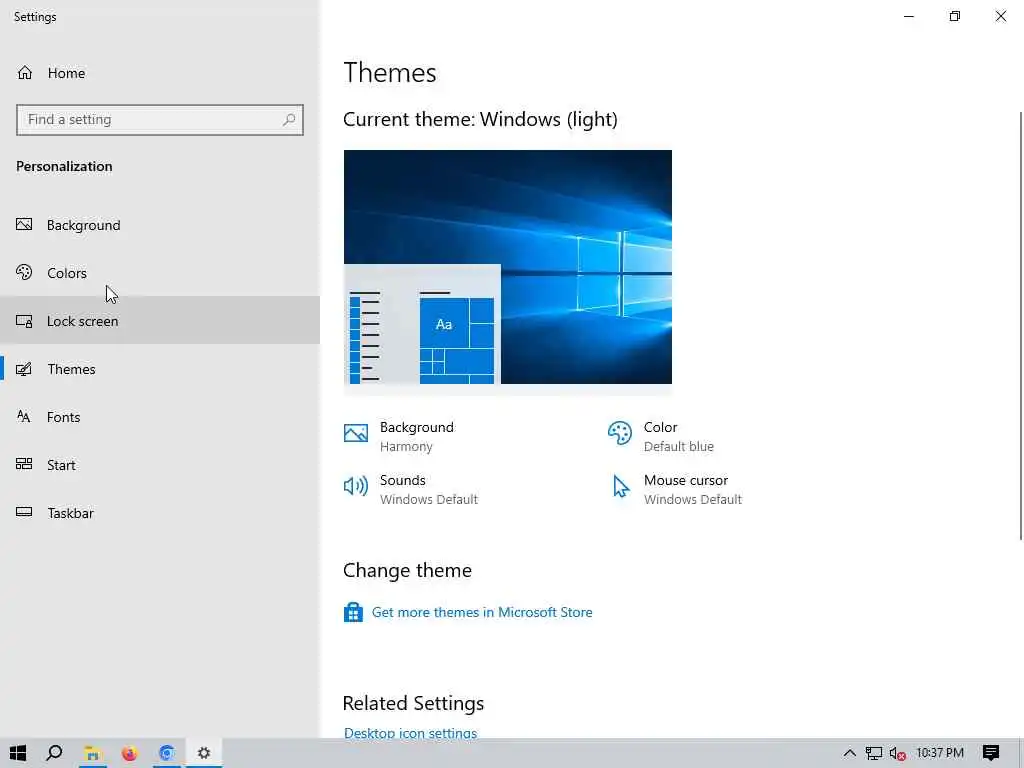Click the Start tiles icon in sidebar

point(24,464)
